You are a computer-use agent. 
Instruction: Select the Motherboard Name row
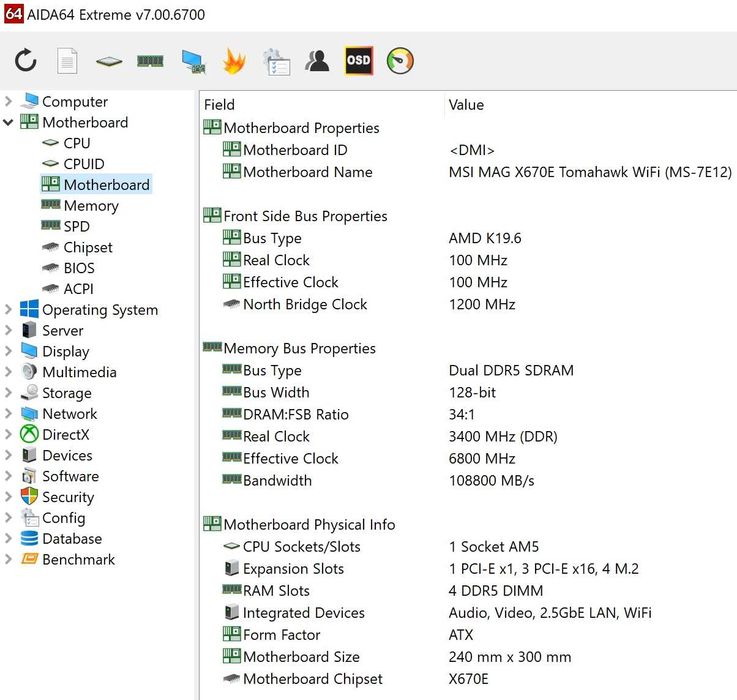click(477, 172)
